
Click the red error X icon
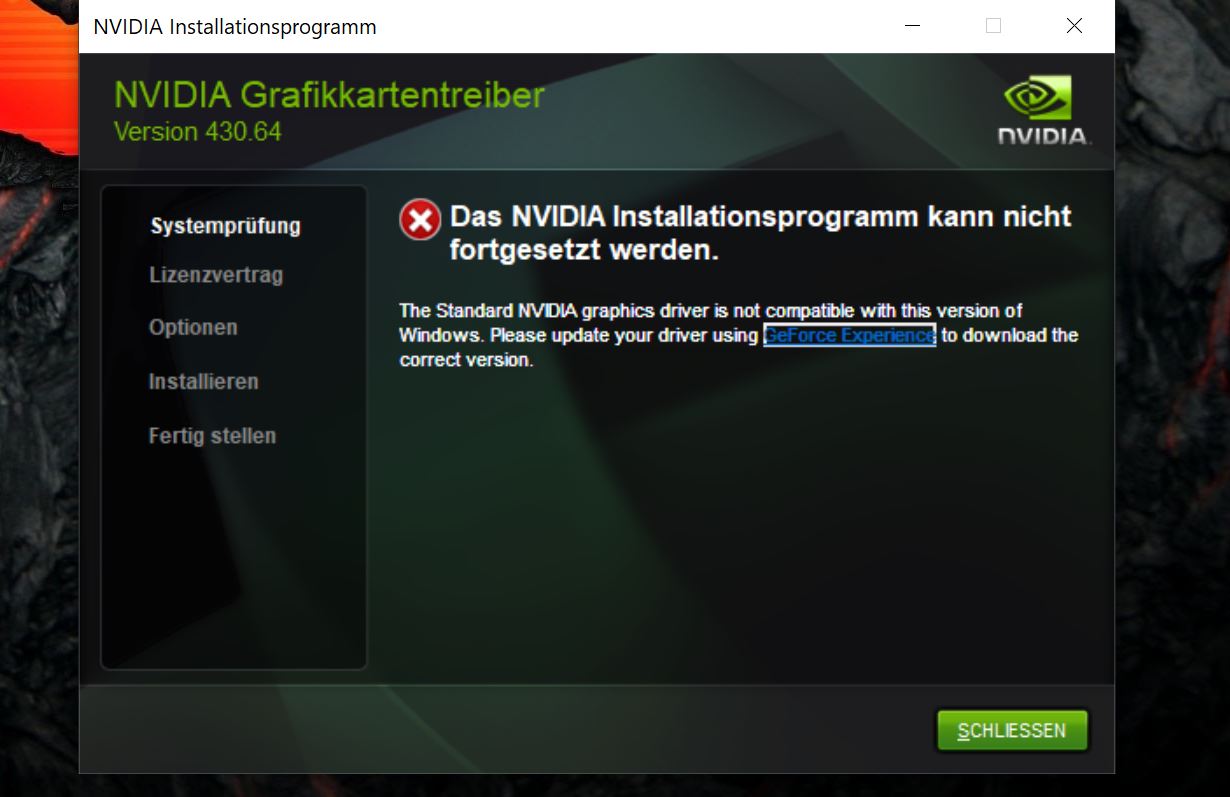[x=420, y=219]
